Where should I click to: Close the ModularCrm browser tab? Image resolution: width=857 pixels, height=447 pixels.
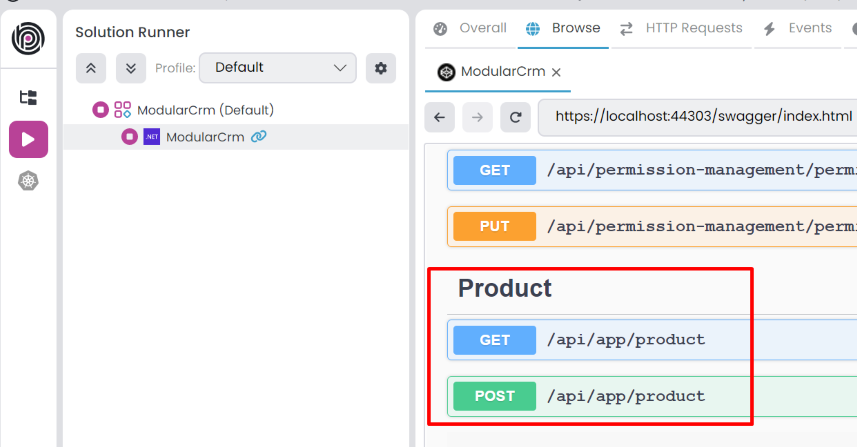pyautogui.click(x=556, y=72)
